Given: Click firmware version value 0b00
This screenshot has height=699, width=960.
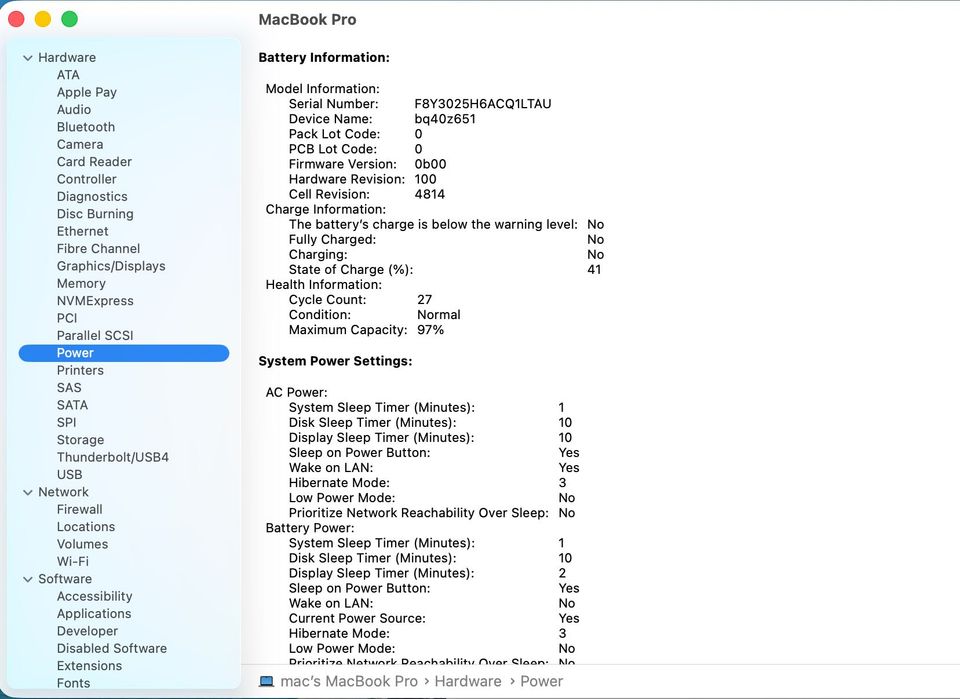Looking at the screenshot, I should tap(430, 164).
